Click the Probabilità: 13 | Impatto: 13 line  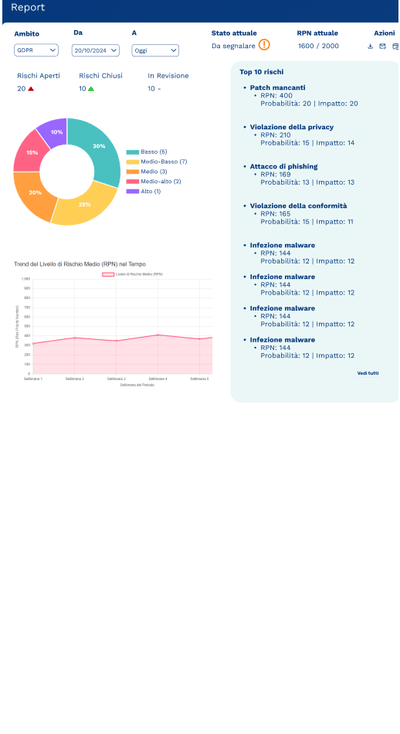pyautogui.click(x=308, y=182)
